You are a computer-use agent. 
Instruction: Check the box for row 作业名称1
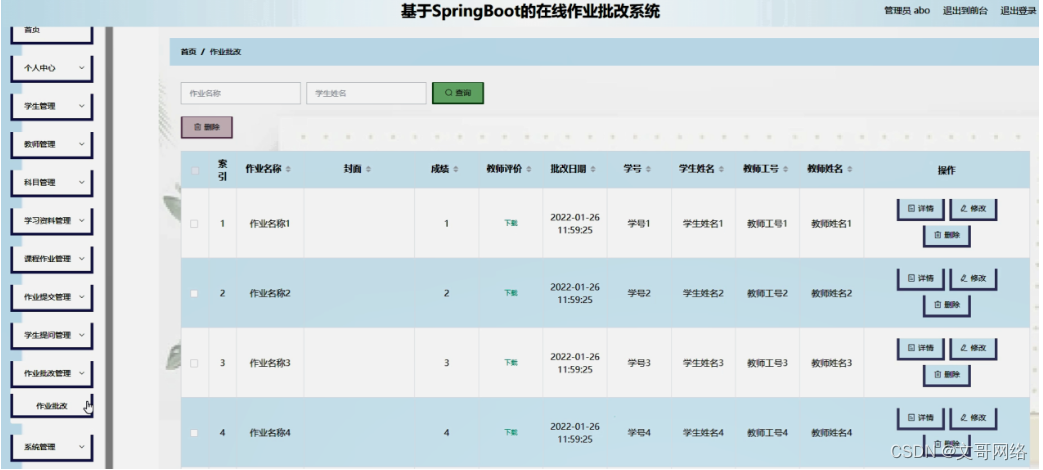coord(194,224)
